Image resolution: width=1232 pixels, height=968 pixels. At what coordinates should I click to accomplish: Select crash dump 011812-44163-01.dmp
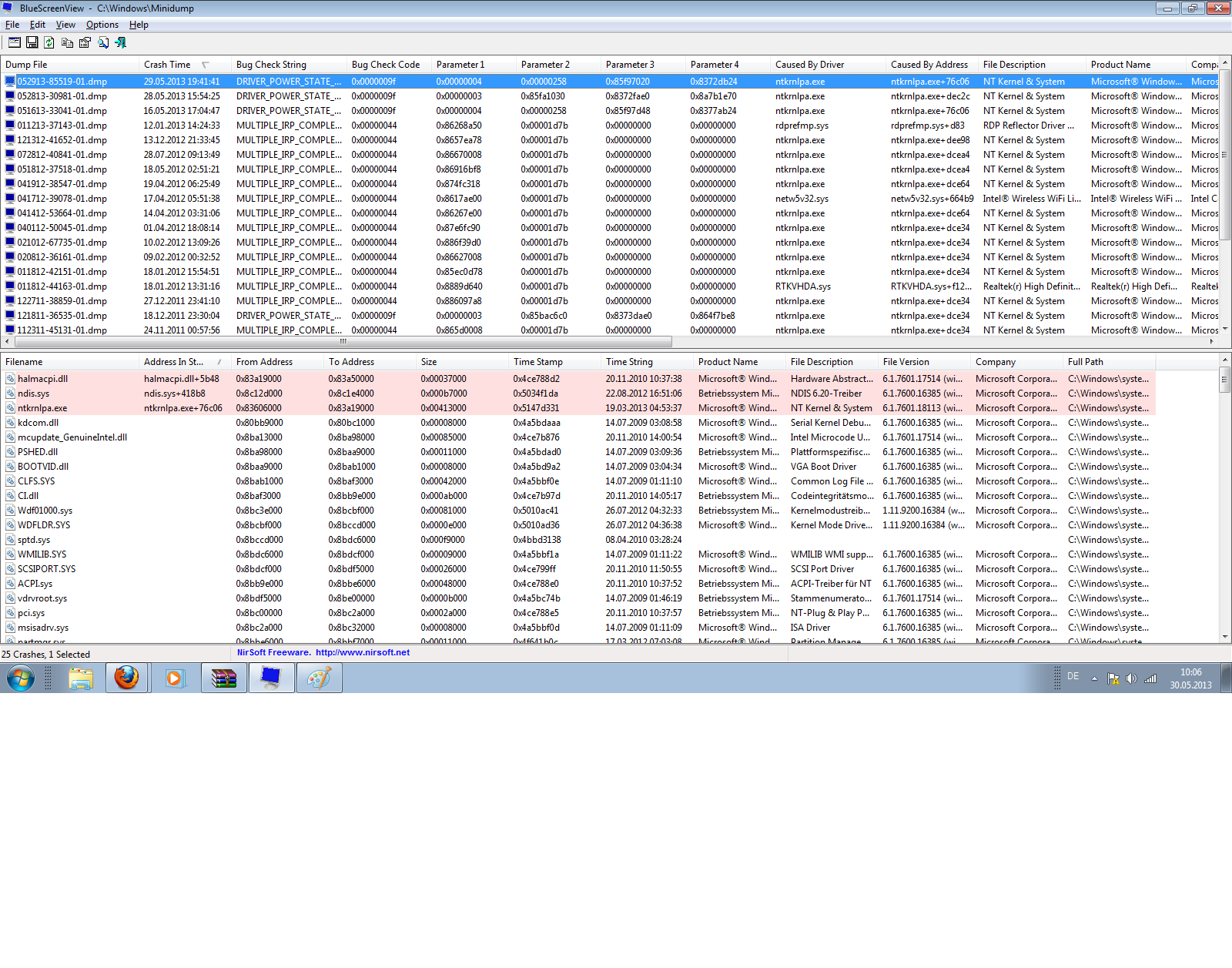coord(62,286)
